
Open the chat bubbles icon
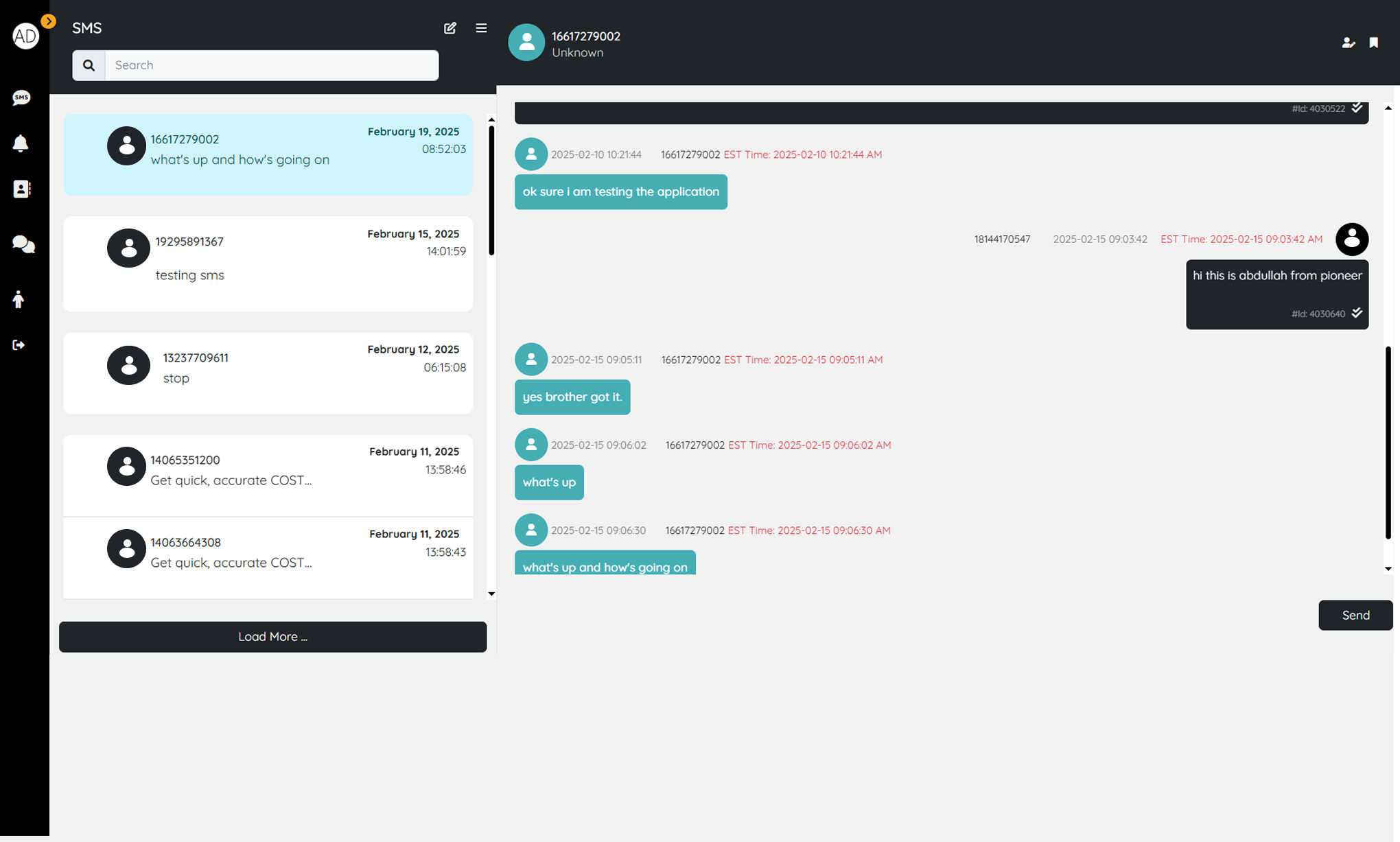pos(23,244)
